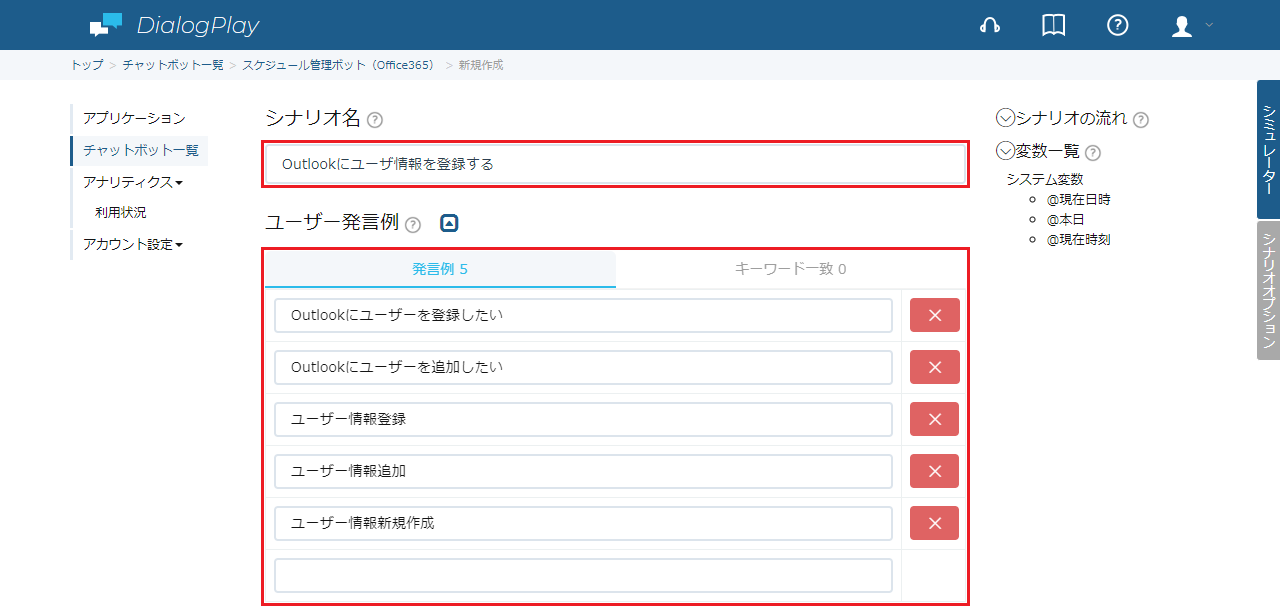The height and width of the screenshot is (615, 1280).
Task: Expand the シナリオの流れ chevron
Action: pyautogui.click(x=1005, y=118)
